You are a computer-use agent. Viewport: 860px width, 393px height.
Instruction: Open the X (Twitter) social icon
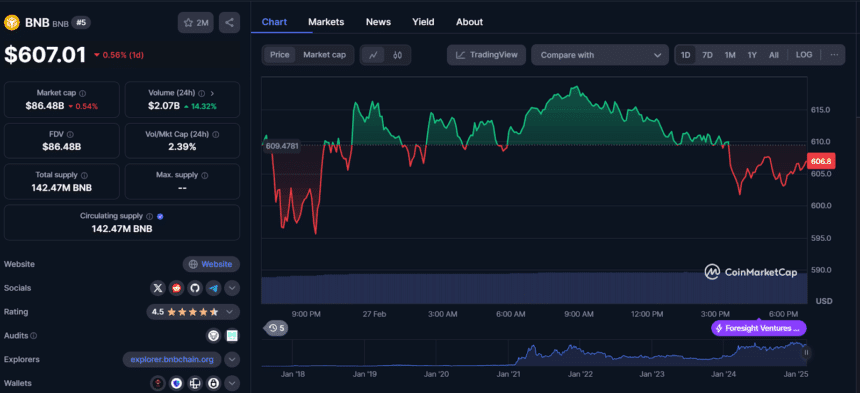[x=158, y=288]
